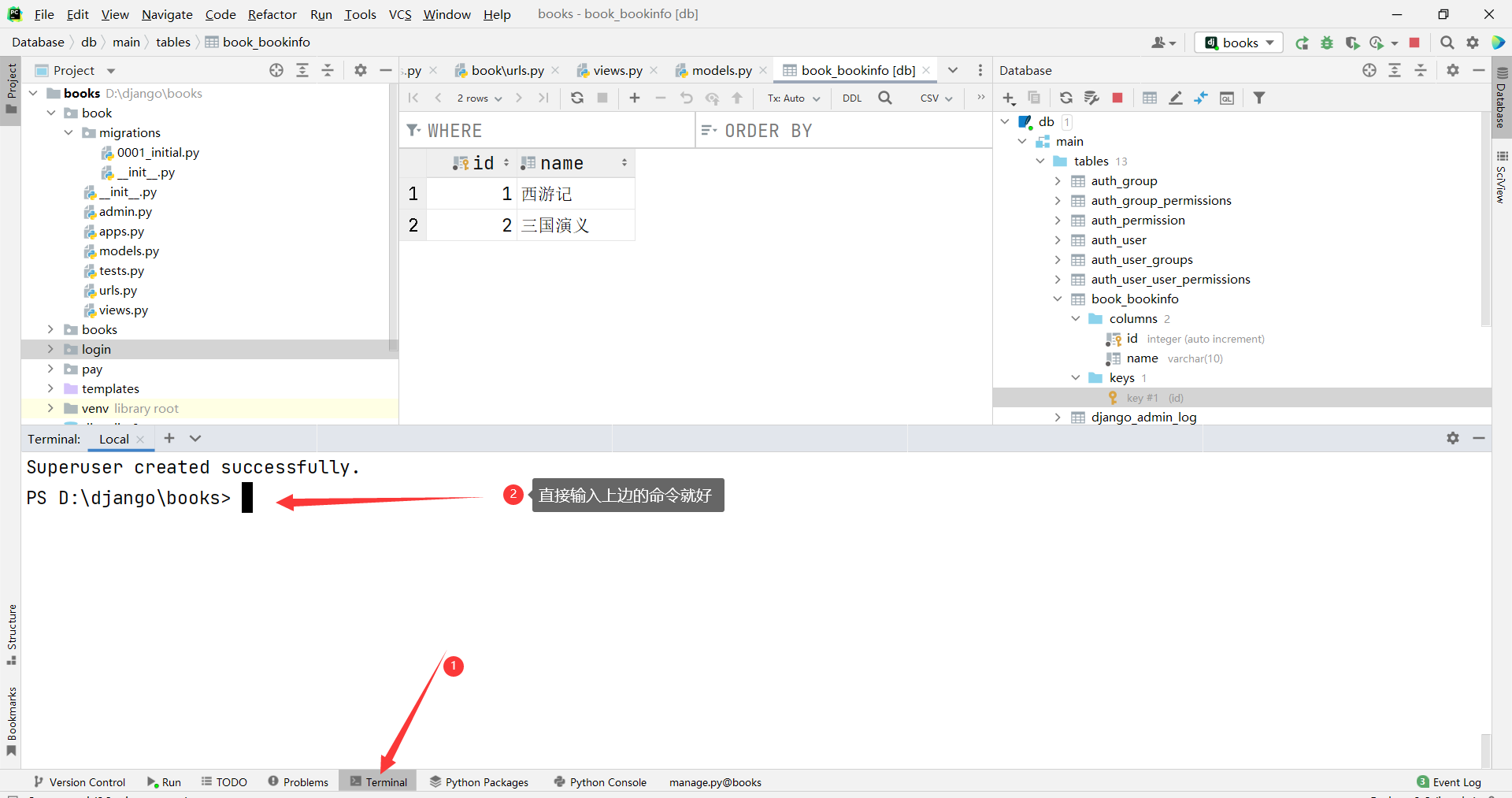
Task: Expand the auth_user table node
Action: [x=1058, y=239]
